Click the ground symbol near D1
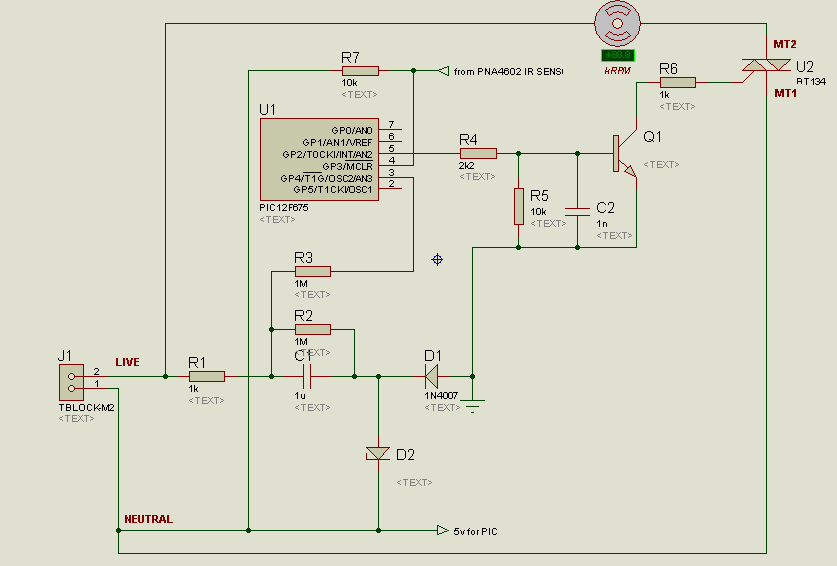 [473, 406]
